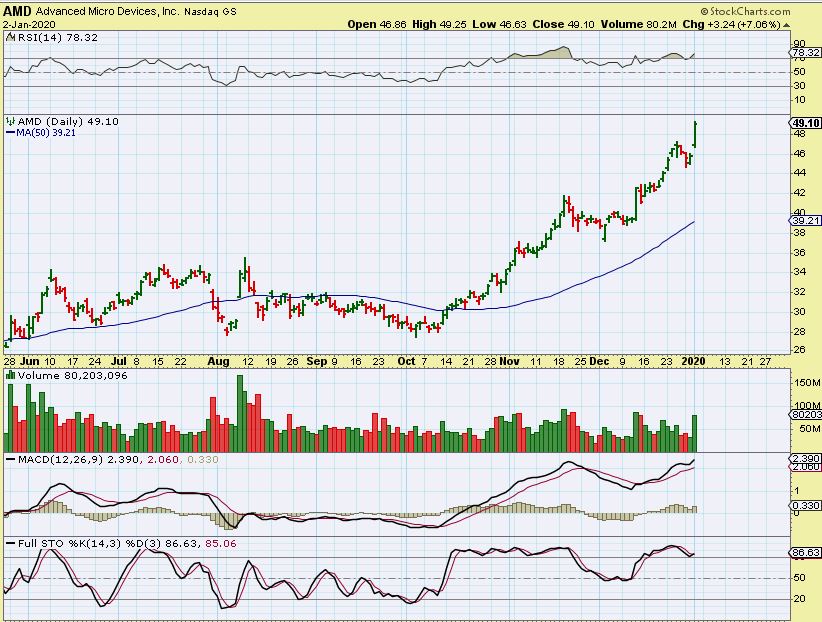Click the Volume 80,203,096 panel label

pyautogui.click(x=72, y=376)
